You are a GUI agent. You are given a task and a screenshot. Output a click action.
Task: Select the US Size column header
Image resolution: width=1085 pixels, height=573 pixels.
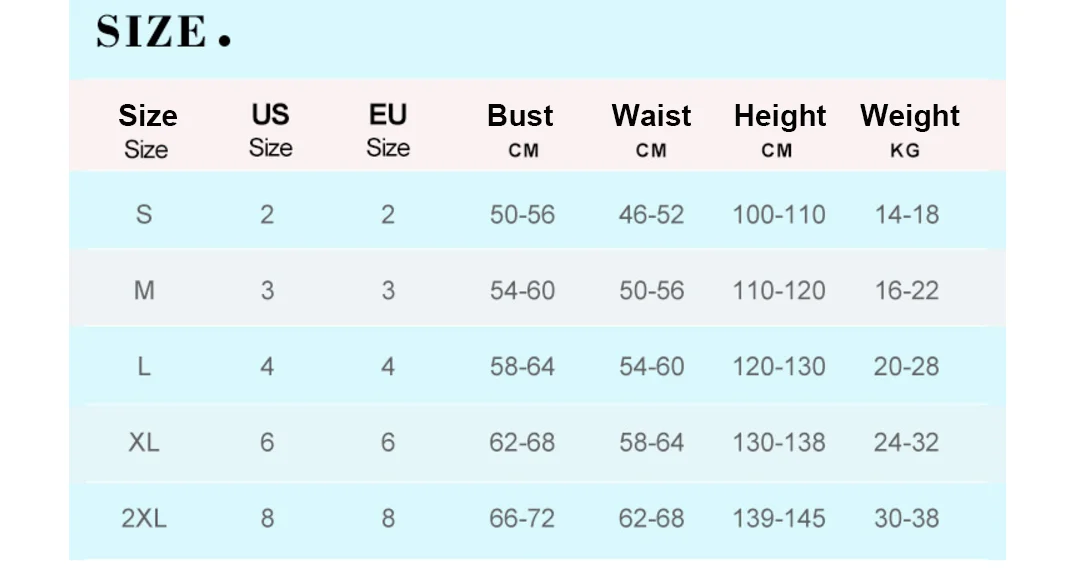coord(270,129)
